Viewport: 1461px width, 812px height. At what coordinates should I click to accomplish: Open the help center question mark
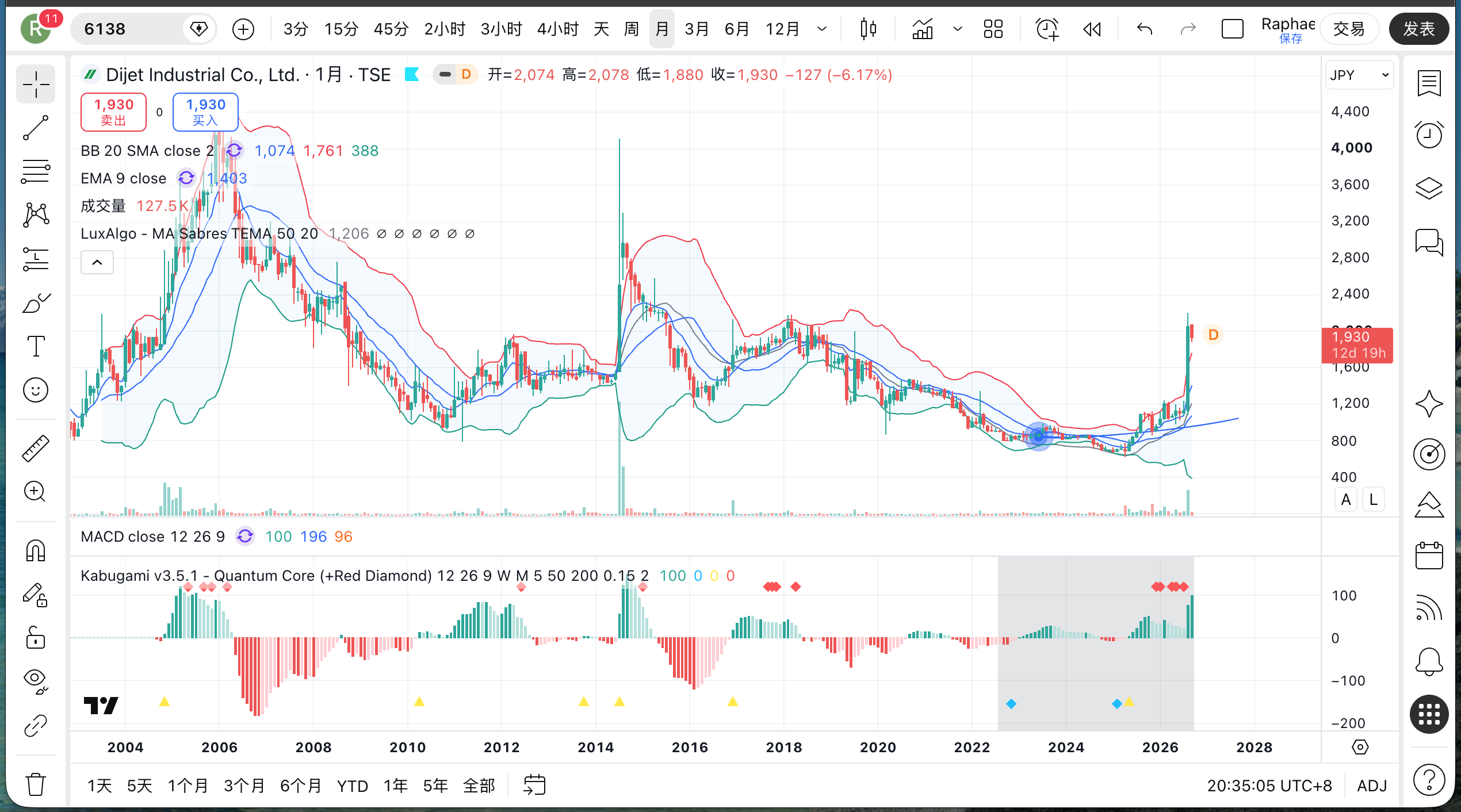1429,780
